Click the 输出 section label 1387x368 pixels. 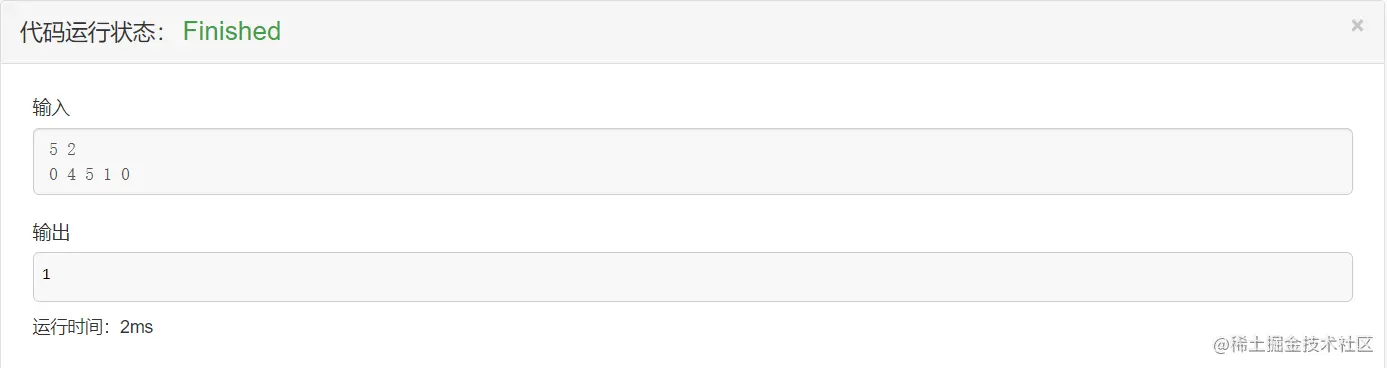pyautogui.click(x=51, y=232)
